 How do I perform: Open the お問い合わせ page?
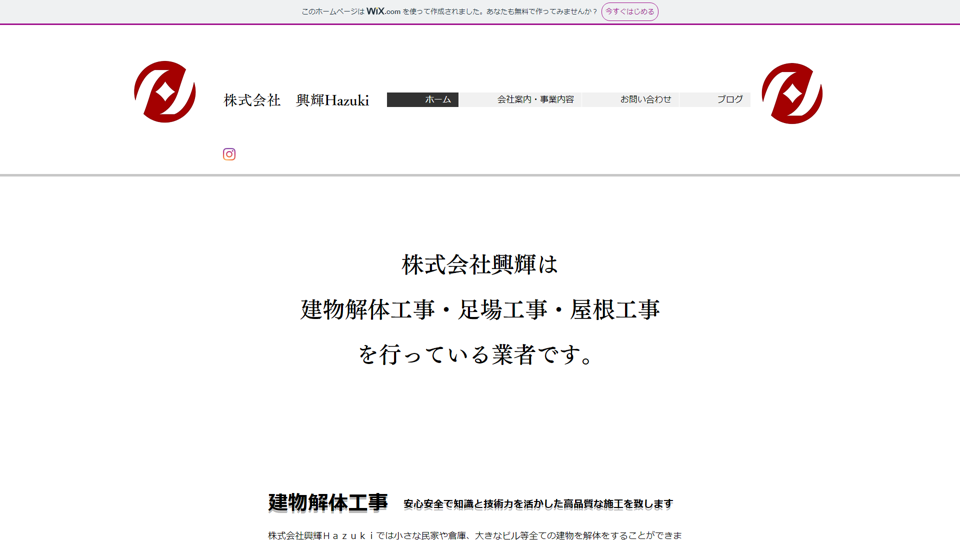[631, 100]
